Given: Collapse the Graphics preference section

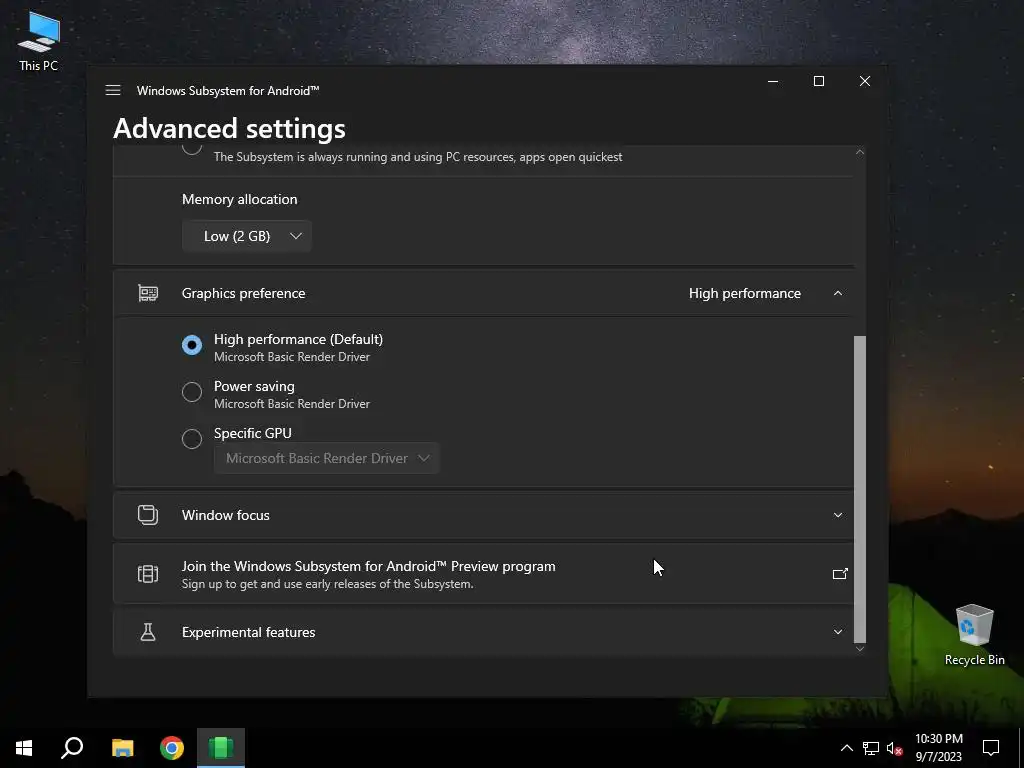Looking at the screenshot, I should 838,293.
